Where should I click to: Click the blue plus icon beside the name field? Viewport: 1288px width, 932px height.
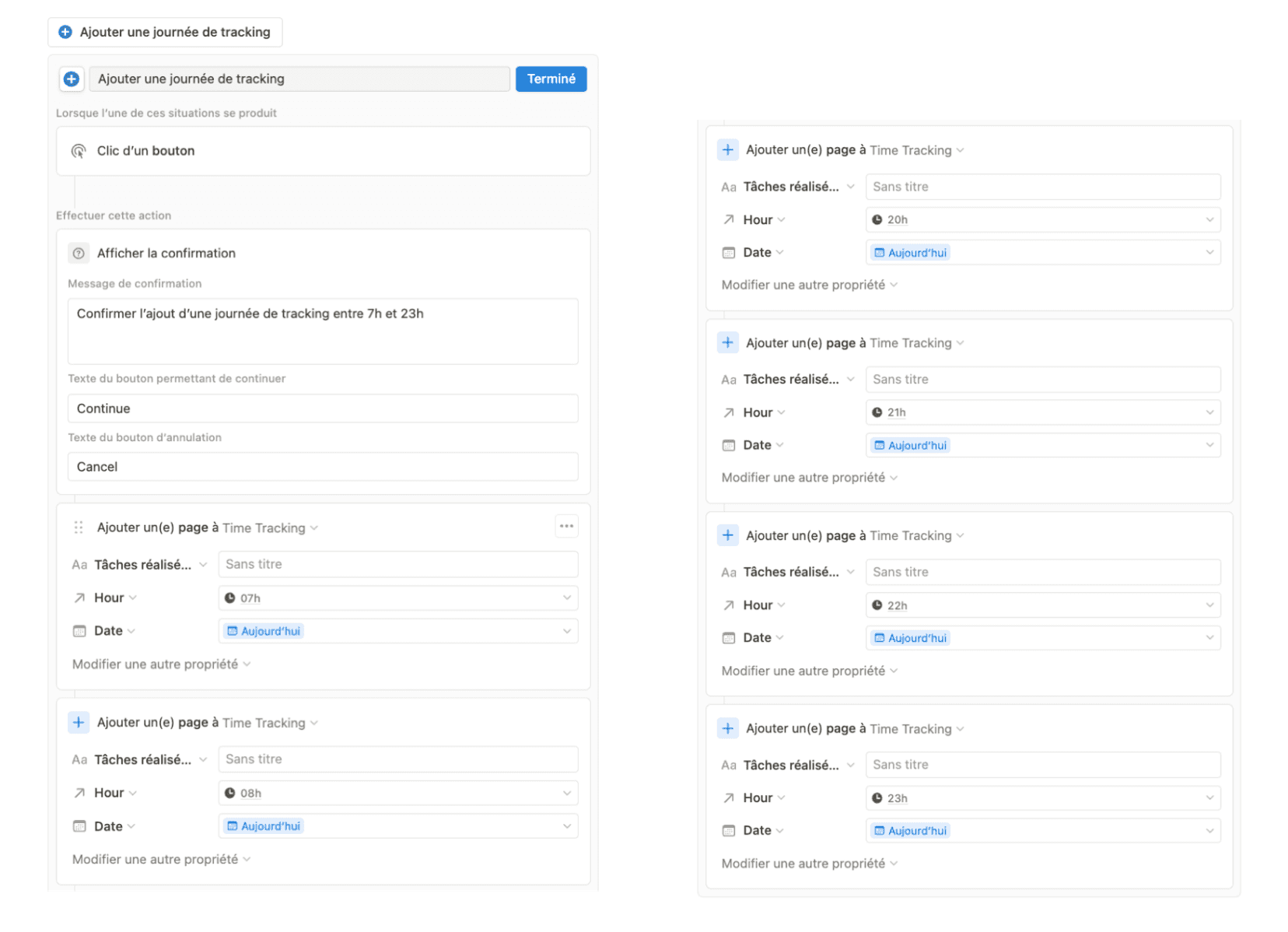pyautogui.click(x=72, y=79)
